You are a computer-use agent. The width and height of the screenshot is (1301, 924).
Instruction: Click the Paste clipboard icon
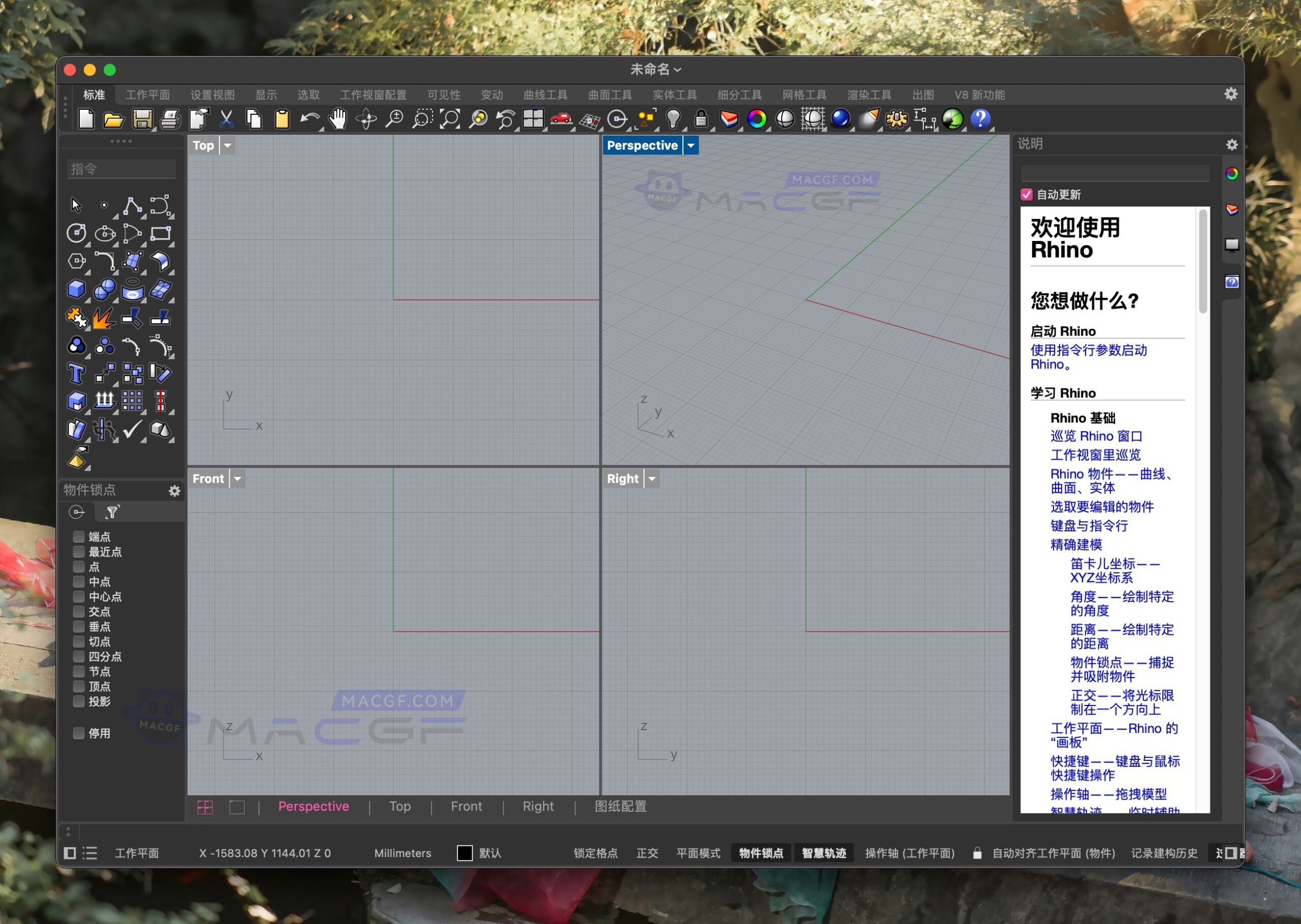pos(282,119)
